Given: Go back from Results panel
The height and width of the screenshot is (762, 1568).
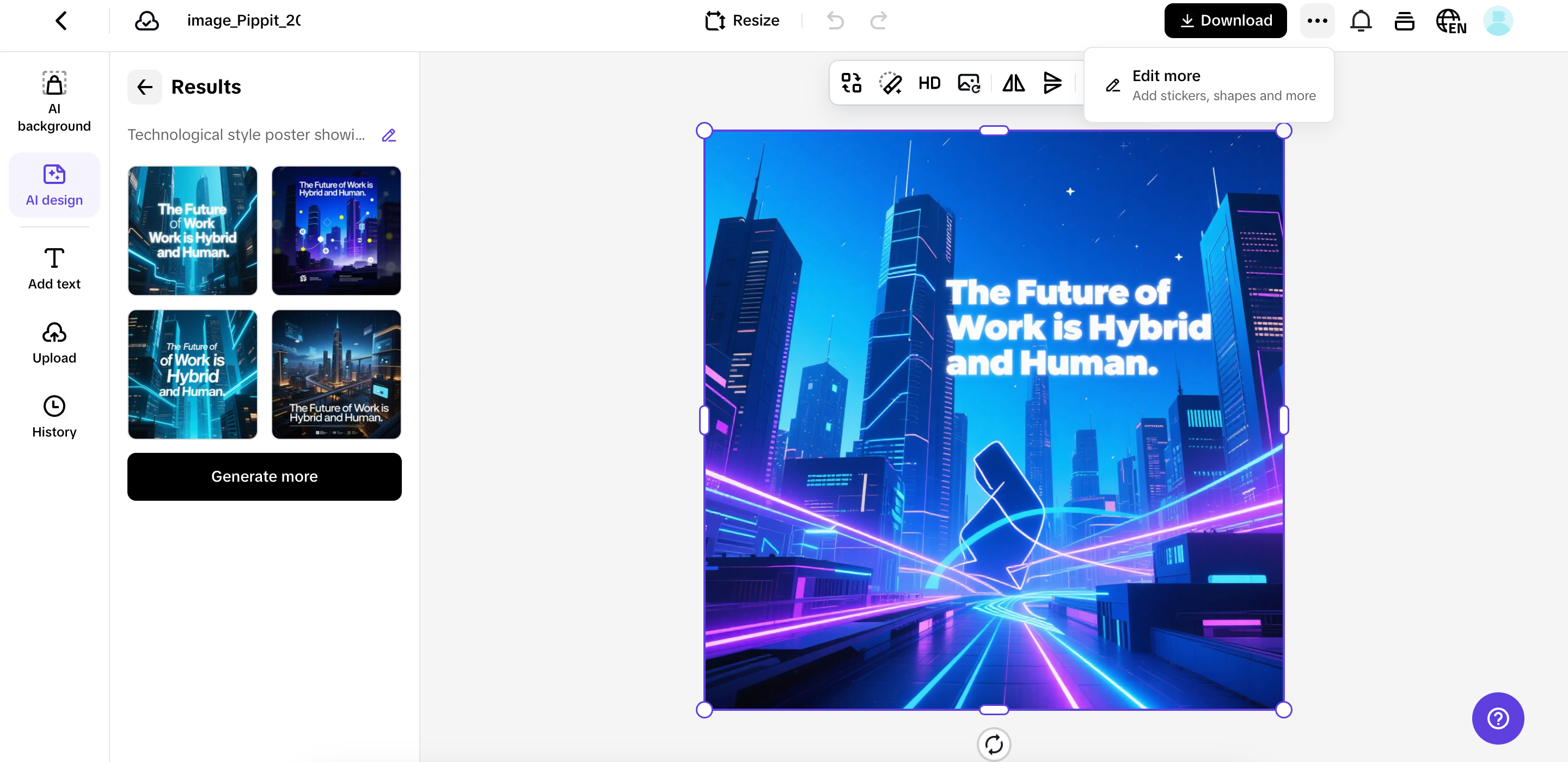Looking at the screenshot, I should (x=144, y=87).
